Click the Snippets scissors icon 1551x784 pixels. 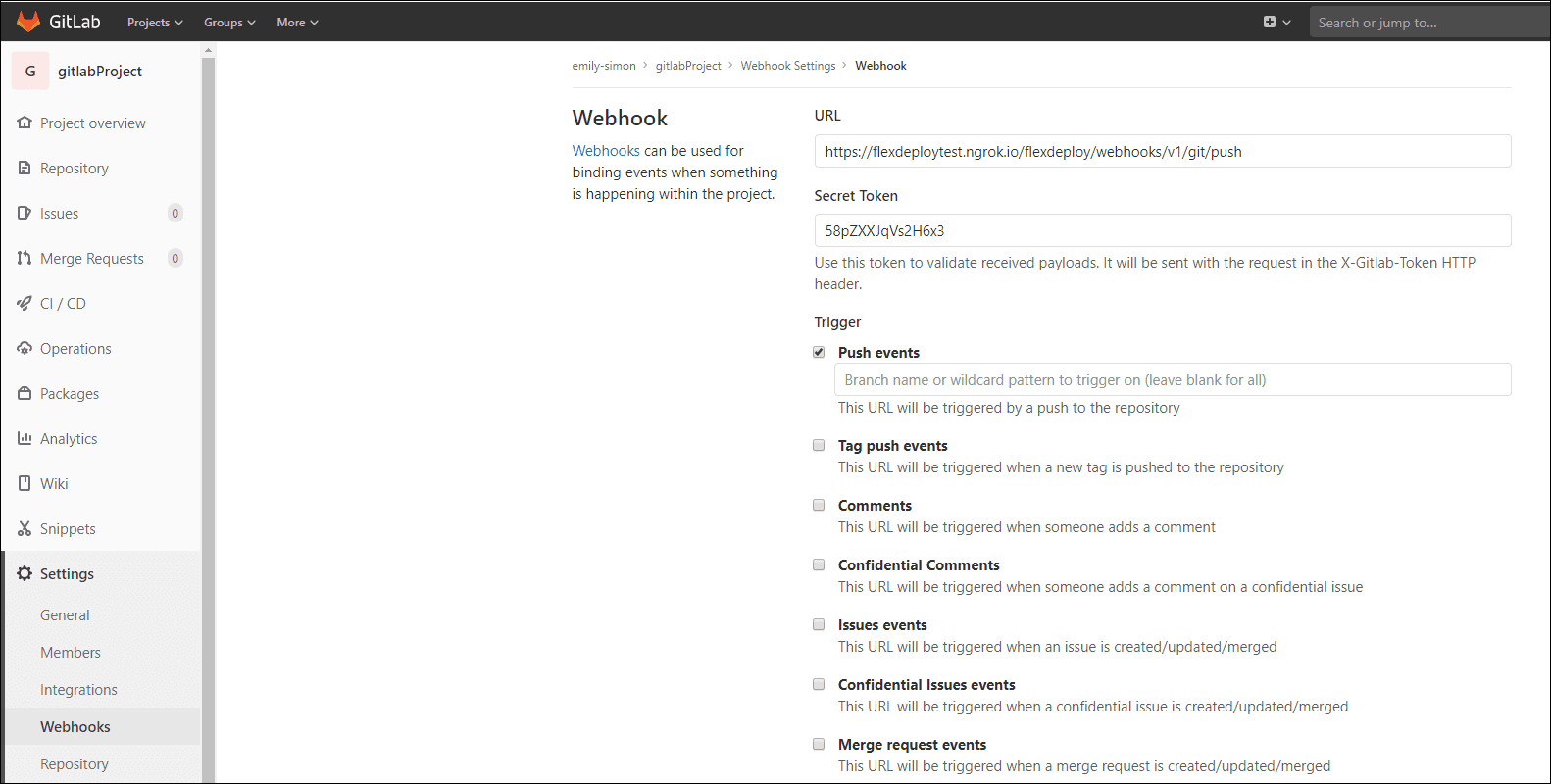25,528
